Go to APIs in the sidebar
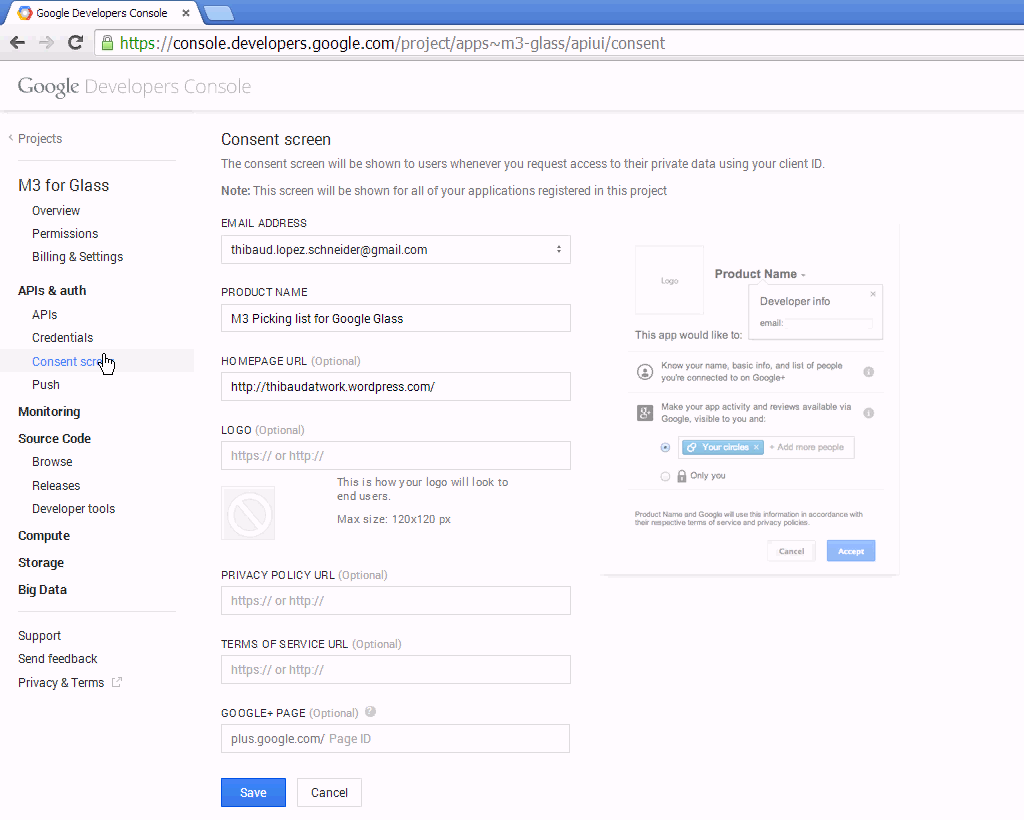The width and height of the screenshot is (1024, 820). (45, 315)
